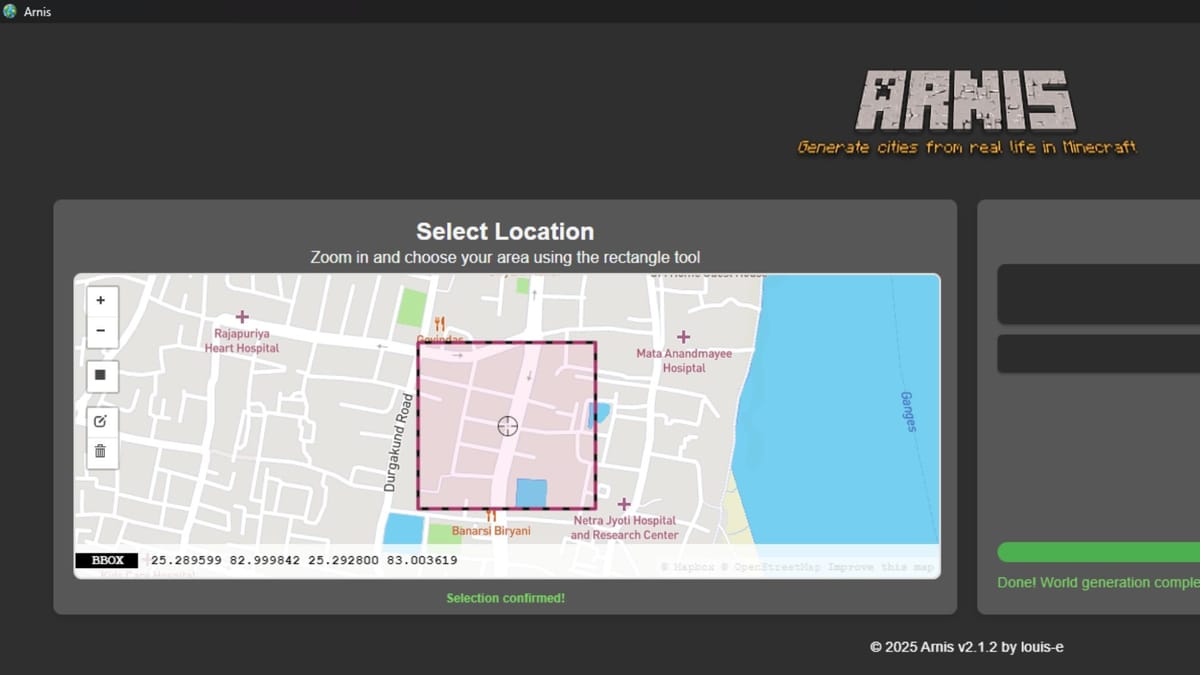
Task: Click the green progress bar
Action: coord(1098,551)
